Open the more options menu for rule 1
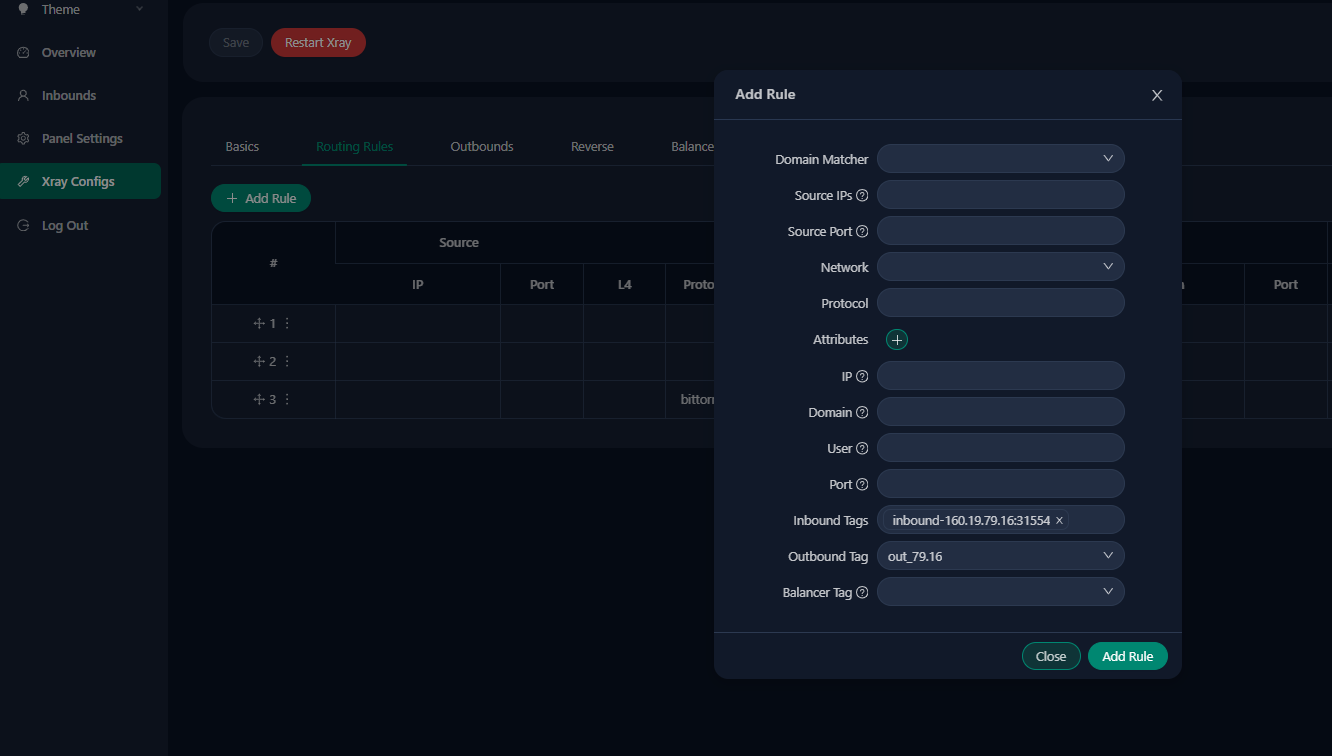 [x=287, y=324]
